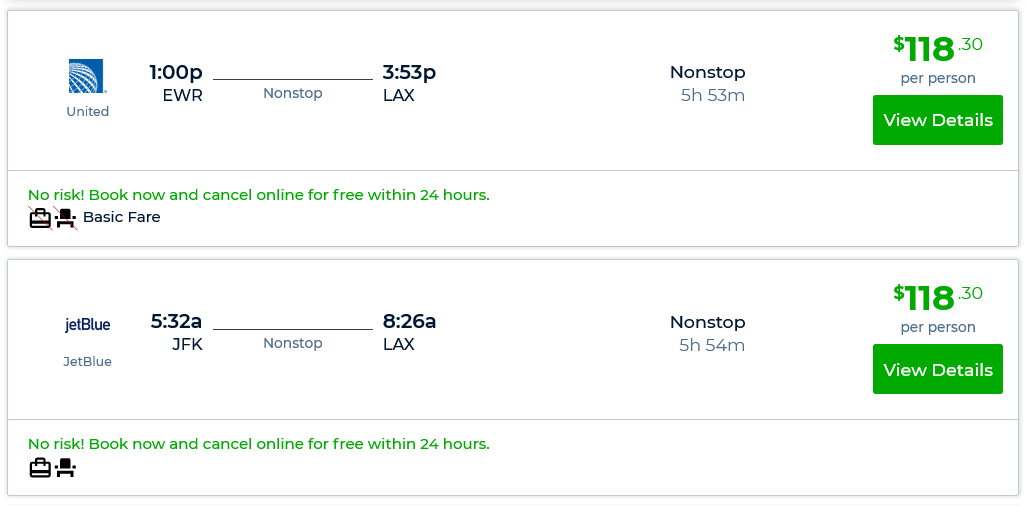This screenshot has height=506, width=1027.
Task: Select the 5:32a departure time
Action: [176, 321]
